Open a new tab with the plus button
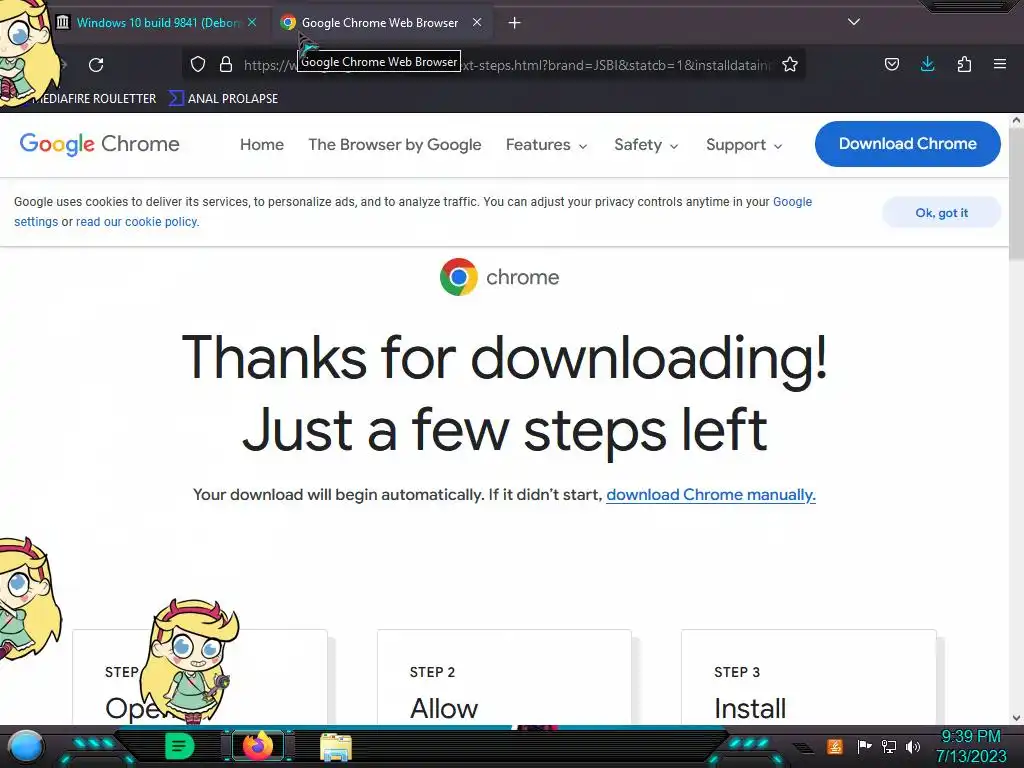The height and width of the screenshot is (768, 1024). (x=515, y=23)
